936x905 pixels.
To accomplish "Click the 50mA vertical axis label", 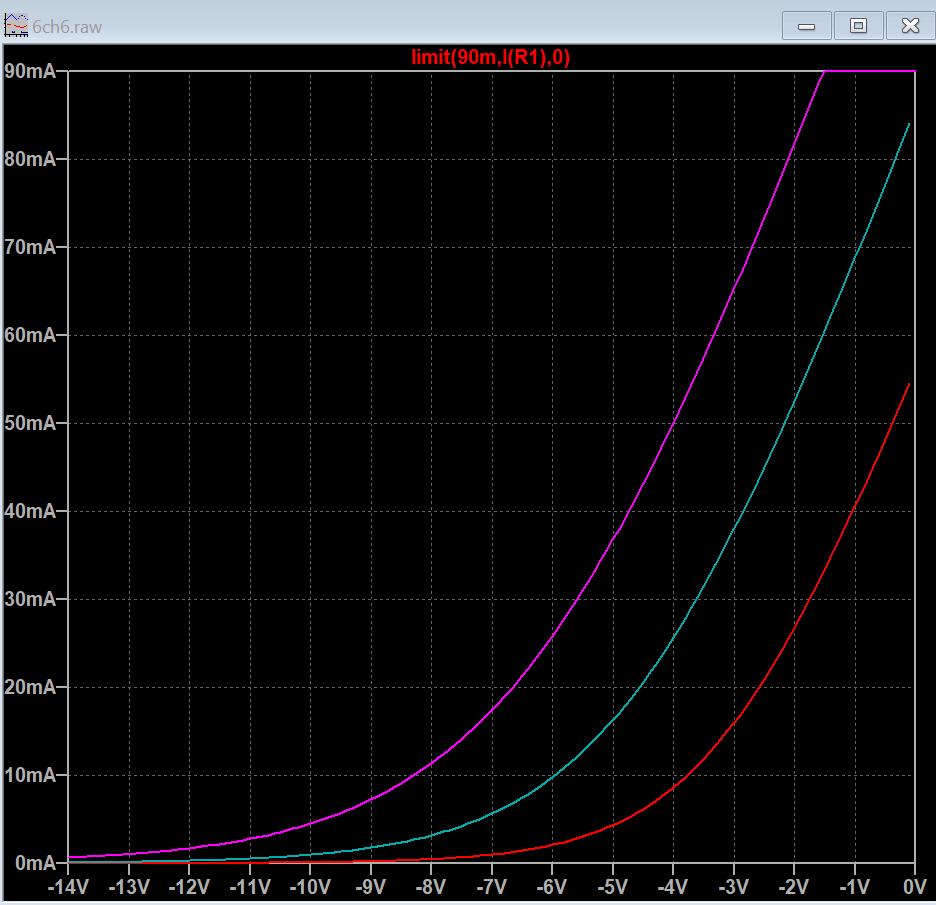I will [x=30, y=423].
